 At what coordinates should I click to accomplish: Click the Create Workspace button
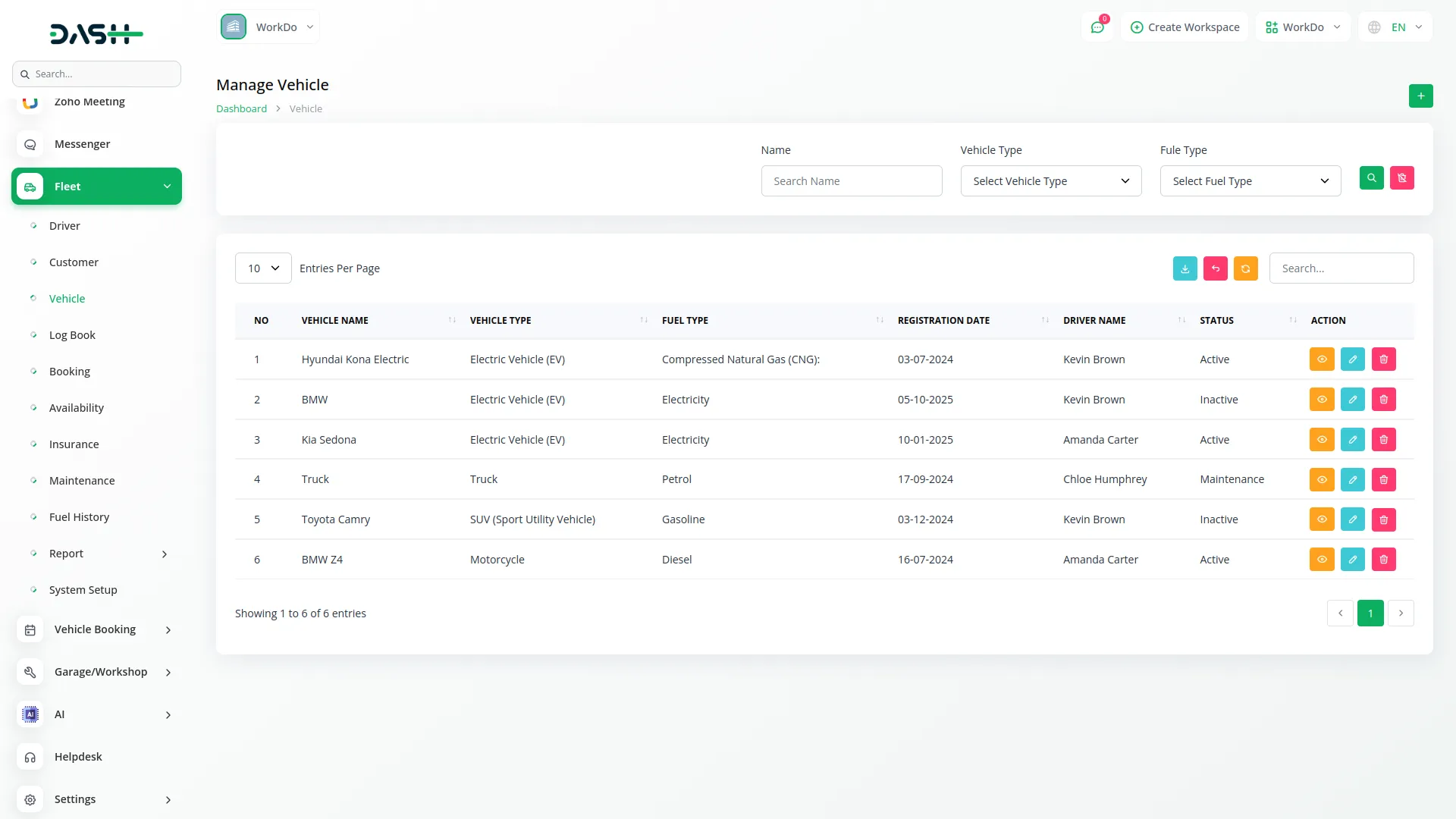pyautogui.click(x=1185, y=27)
